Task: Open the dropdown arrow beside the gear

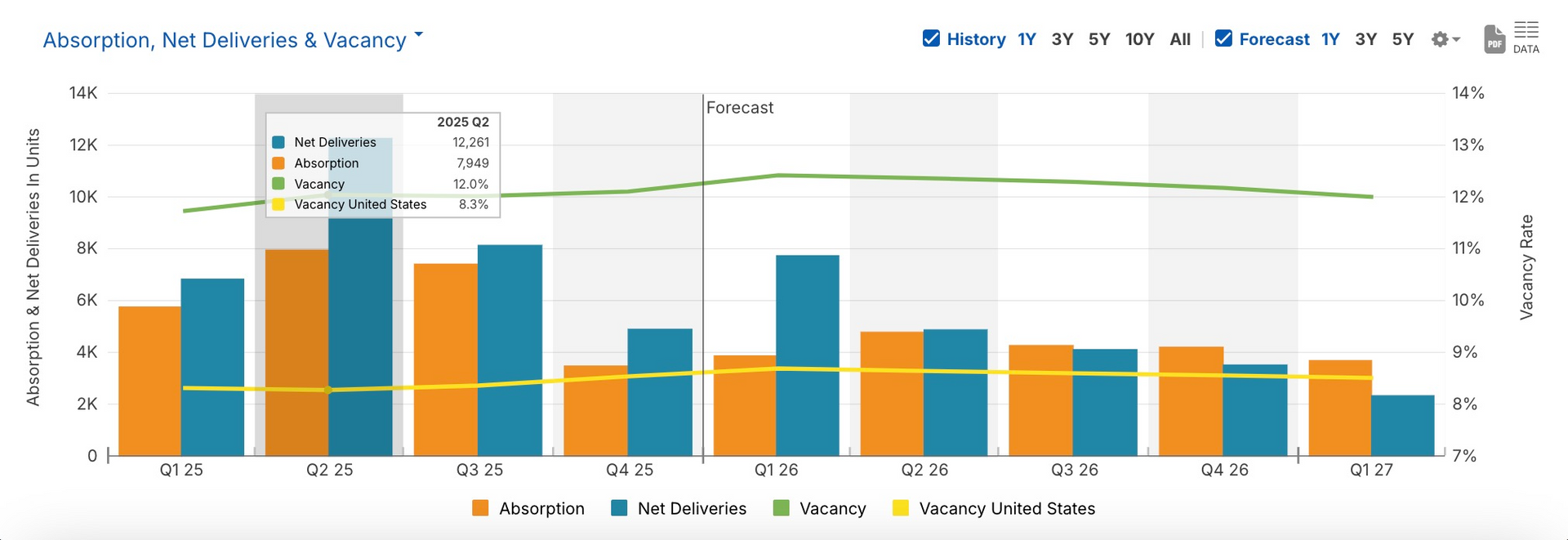Action: (x=1457, y=39)
